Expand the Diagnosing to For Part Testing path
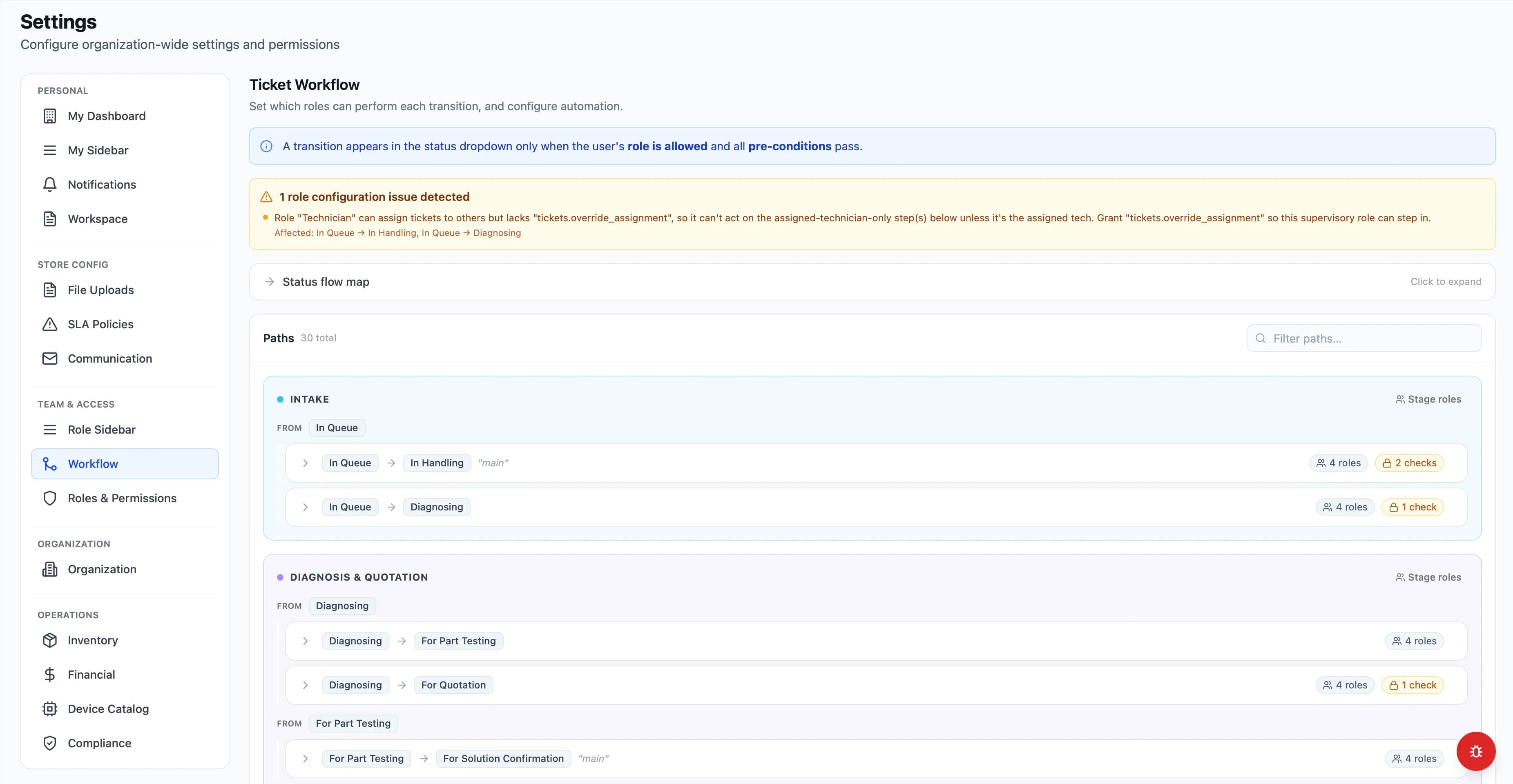 [305, 641]
